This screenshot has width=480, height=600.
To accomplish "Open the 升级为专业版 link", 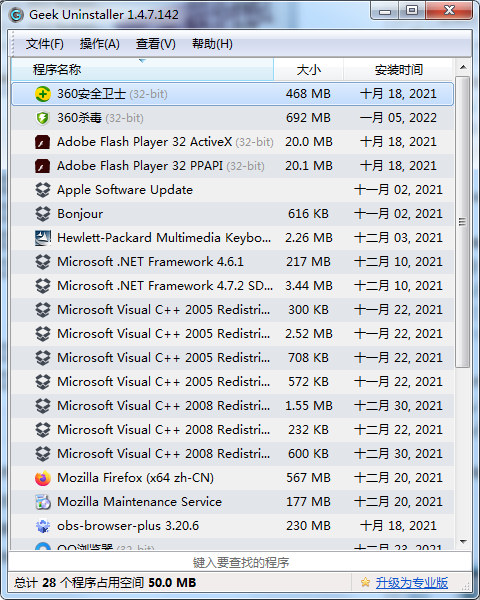I will point(411,583).
